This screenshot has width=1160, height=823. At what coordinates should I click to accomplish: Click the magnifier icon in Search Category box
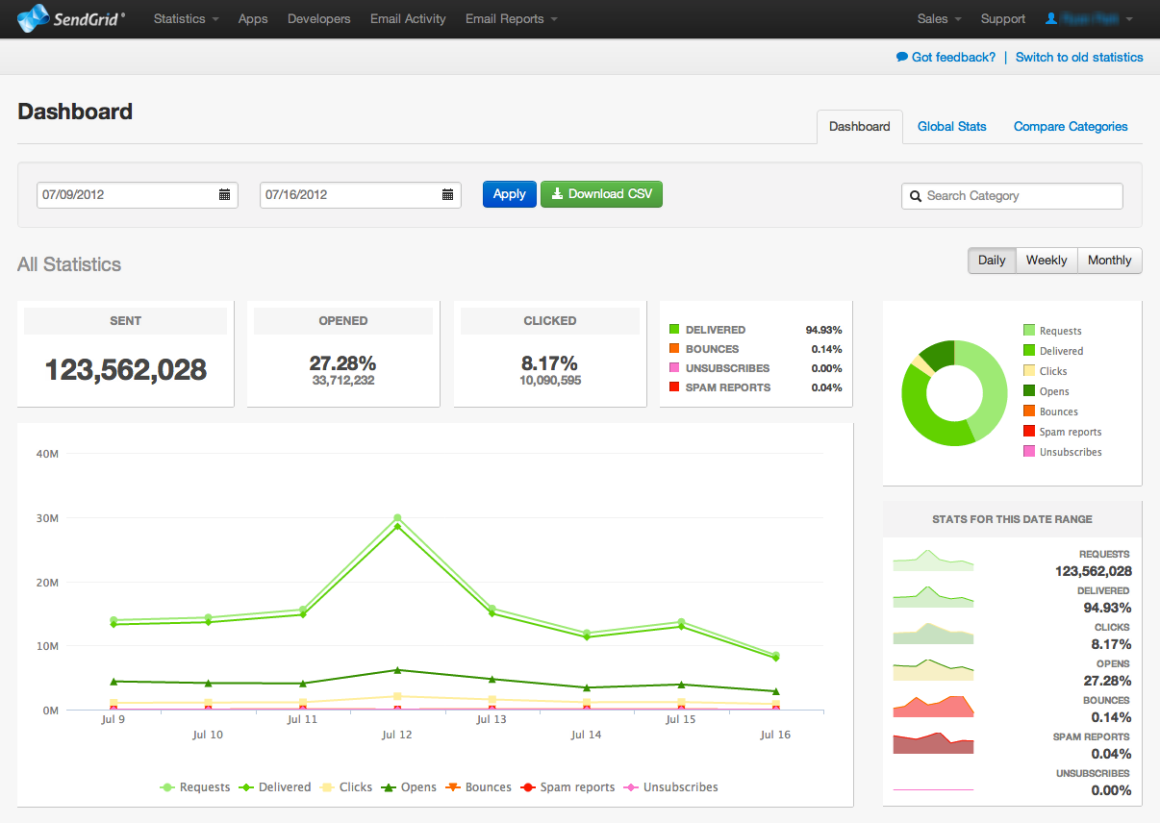(915, 196)
